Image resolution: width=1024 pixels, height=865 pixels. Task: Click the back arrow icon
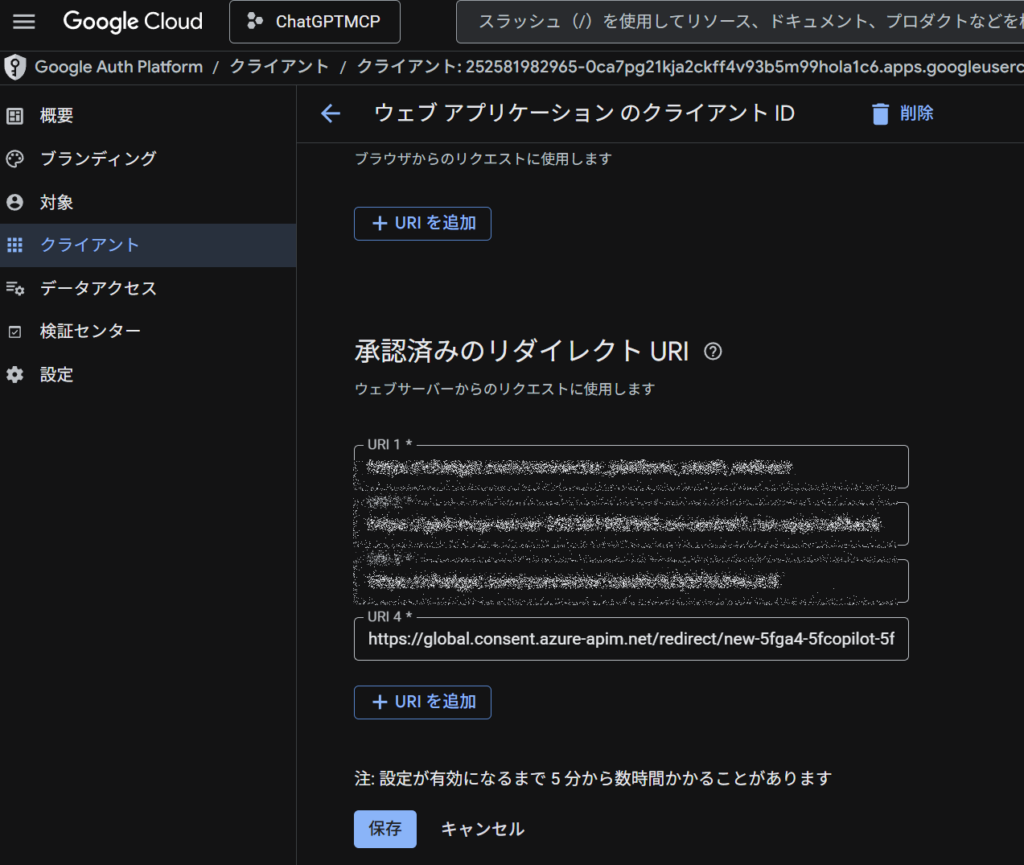coord(330,114)
